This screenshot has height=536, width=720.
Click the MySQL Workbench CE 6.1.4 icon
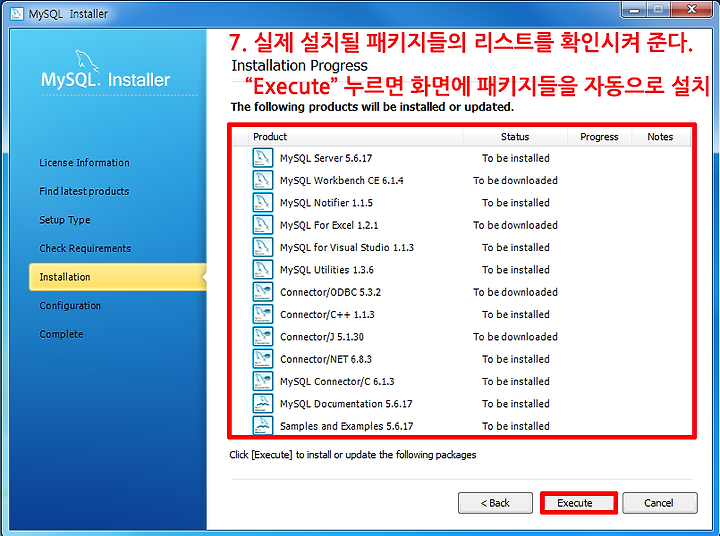[263, 180]
